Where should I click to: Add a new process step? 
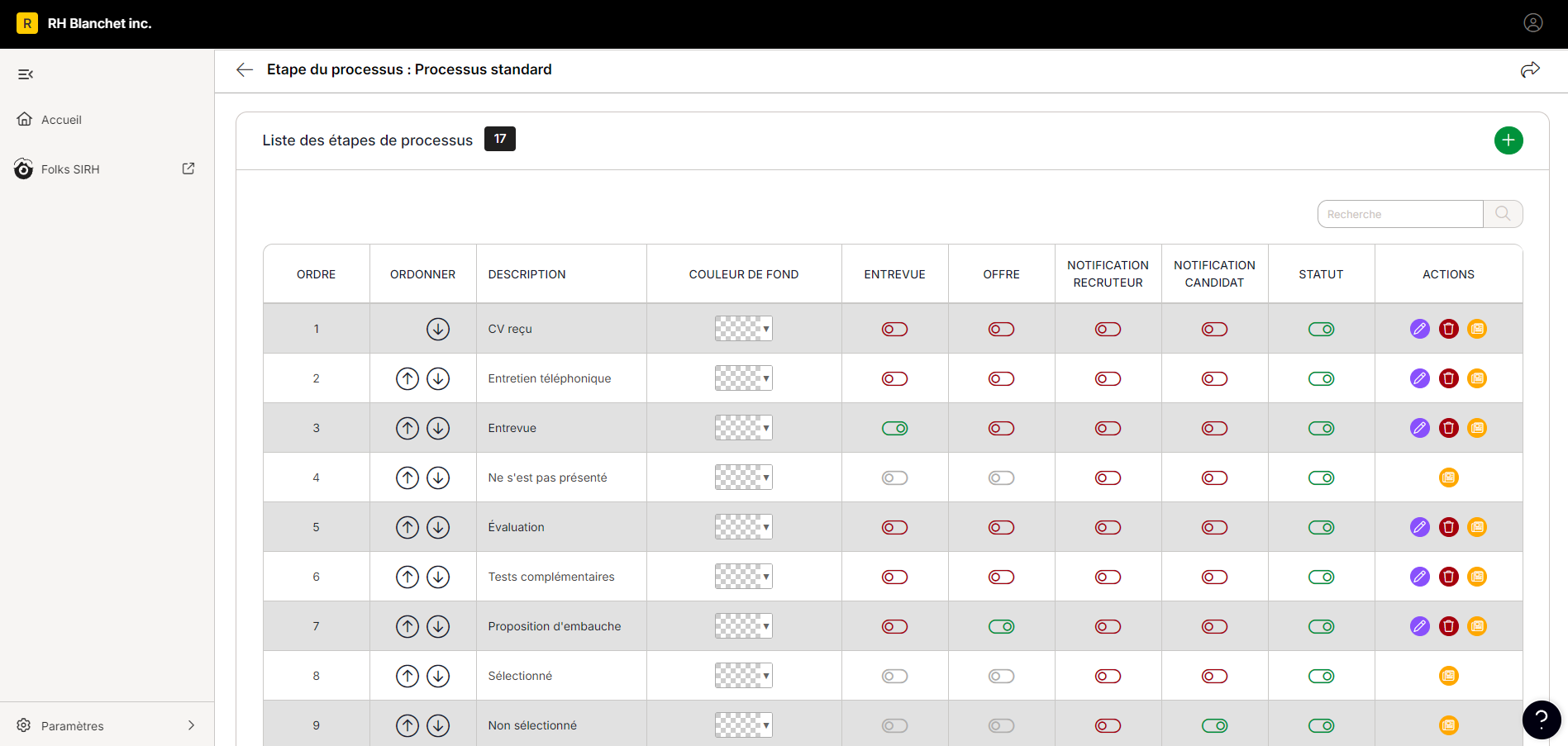click(1508, 140)
